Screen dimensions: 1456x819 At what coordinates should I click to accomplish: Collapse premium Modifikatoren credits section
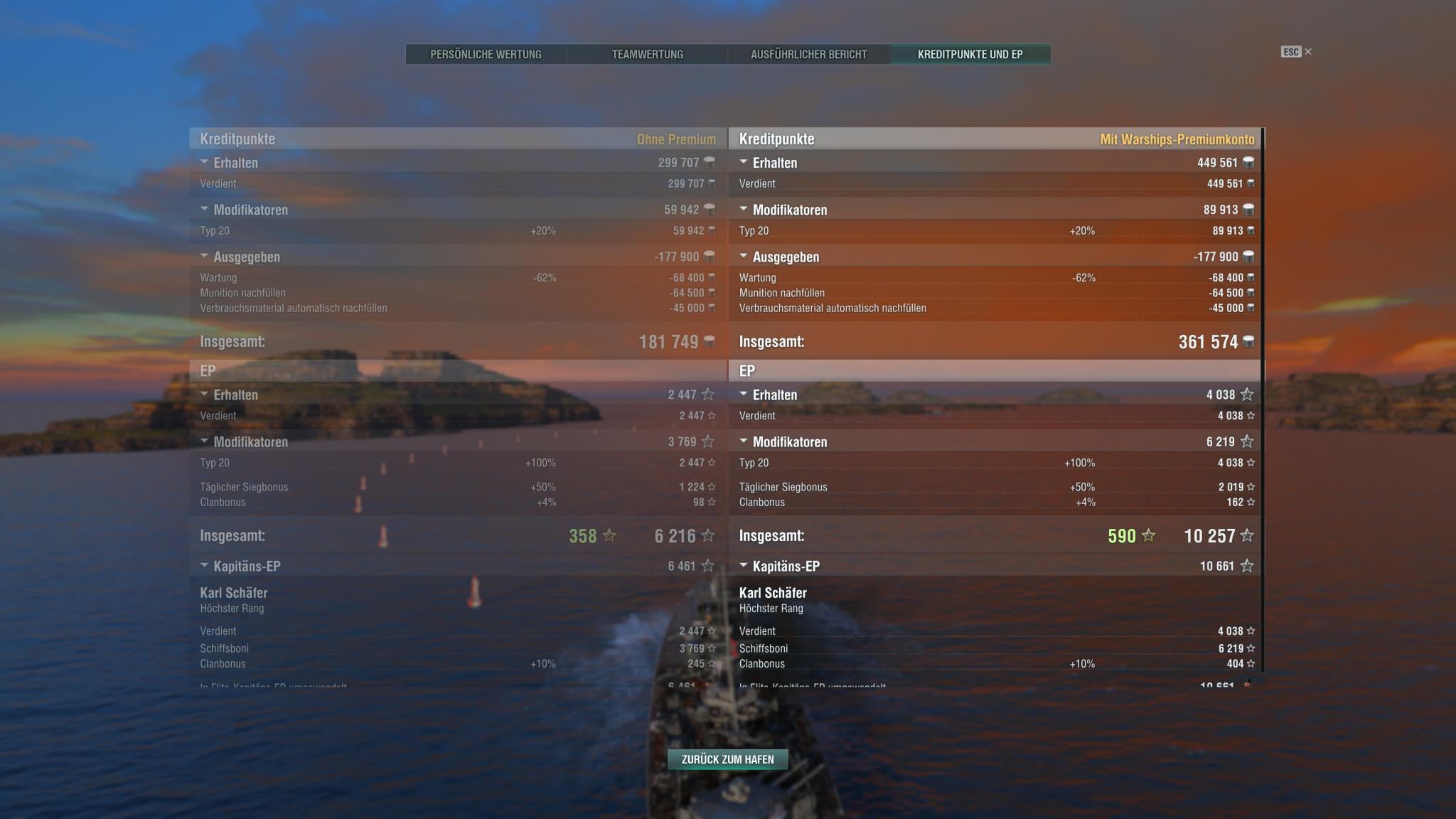point(744,209)
